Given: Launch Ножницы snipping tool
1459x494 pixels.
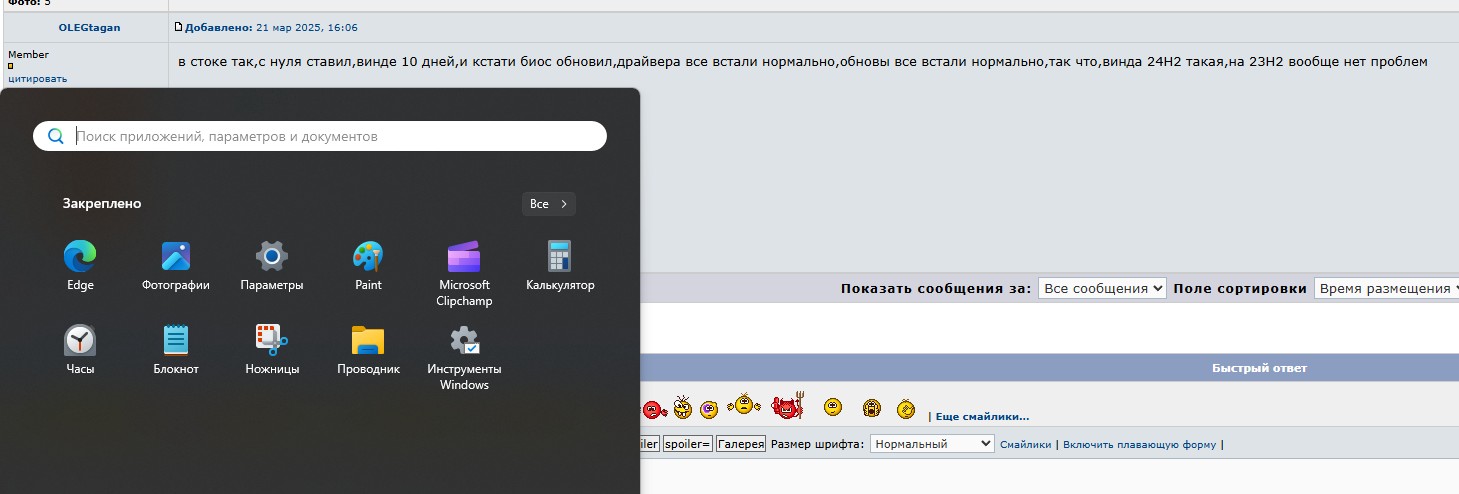Looking at the screenshot, I should tap(272, 349).
